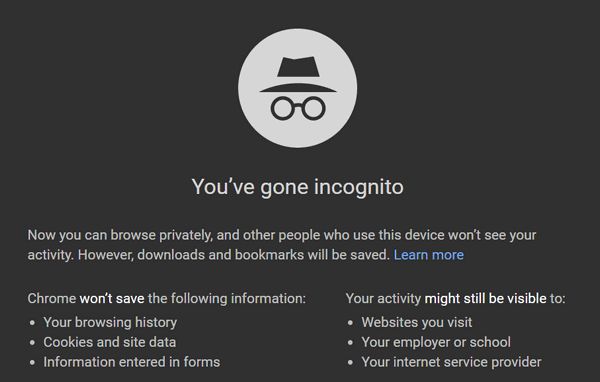600x382 pixels.
Task: Click the bold "might still be visible" text
Action: [486, 299]
